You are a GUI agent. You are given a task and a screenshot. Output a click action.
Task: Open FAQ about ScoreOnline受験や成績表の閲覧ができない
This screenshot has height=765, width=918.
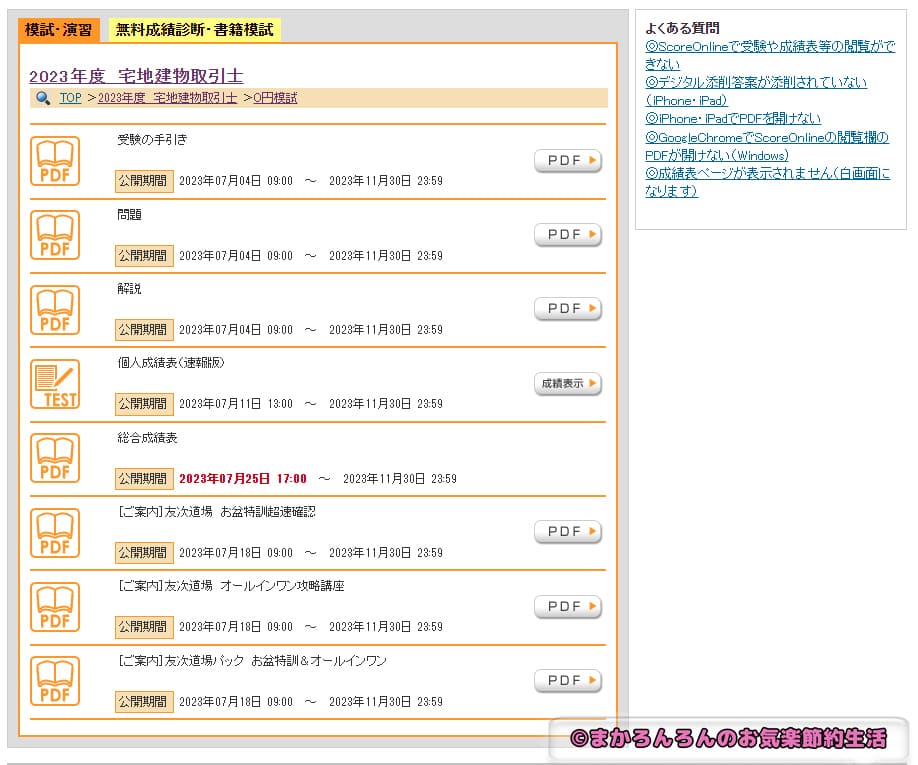(770, 55)
